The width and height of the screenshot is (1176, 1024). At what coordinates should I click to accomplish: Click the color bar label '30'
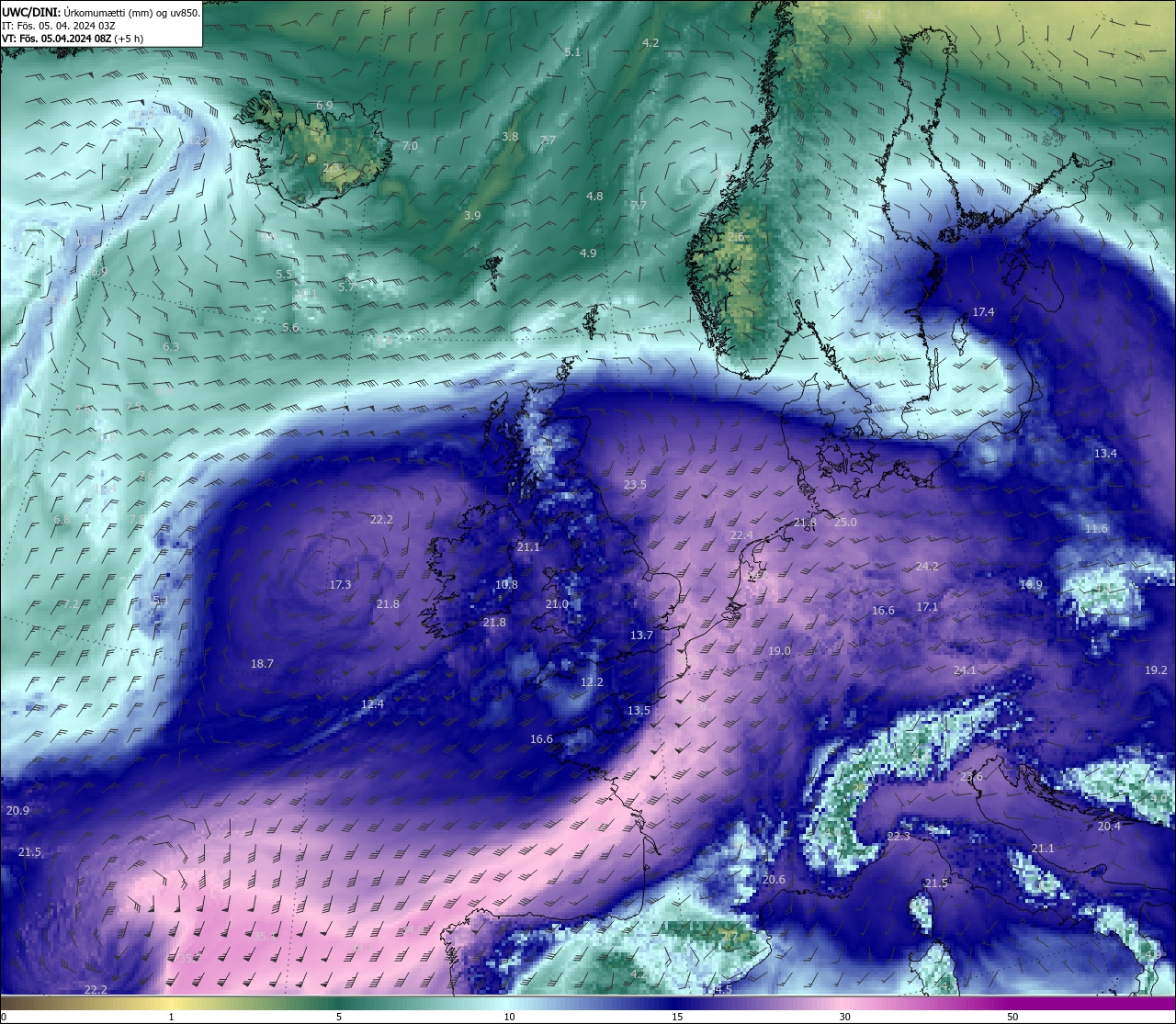844,1017
